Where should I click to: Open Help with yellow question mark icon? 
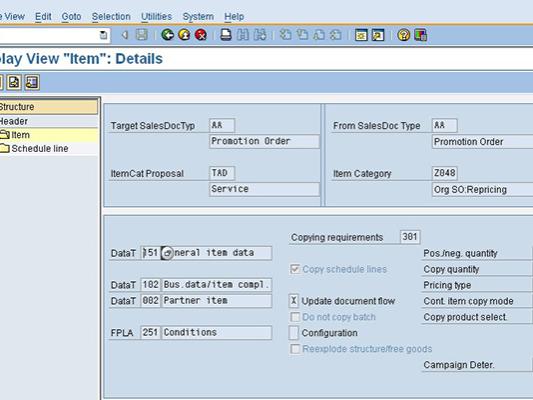point(403,35)
